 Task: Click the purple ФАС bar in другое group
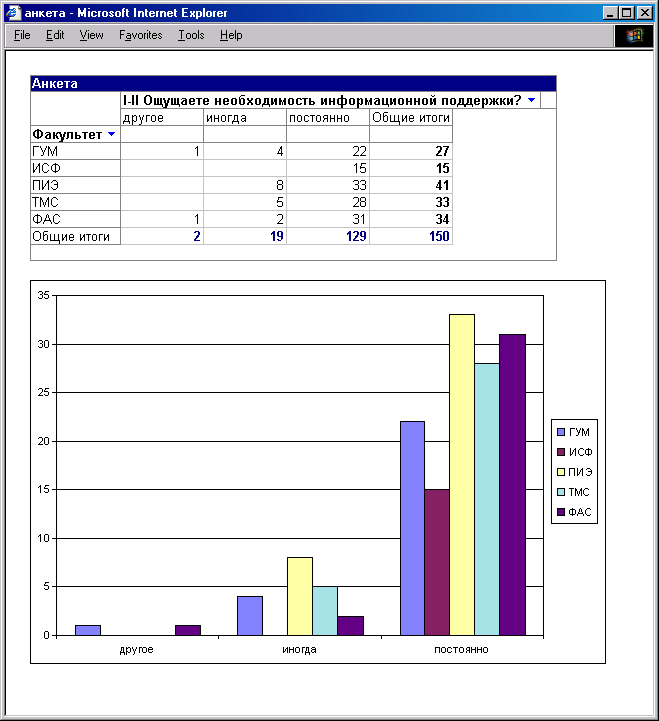pos(188,630)
